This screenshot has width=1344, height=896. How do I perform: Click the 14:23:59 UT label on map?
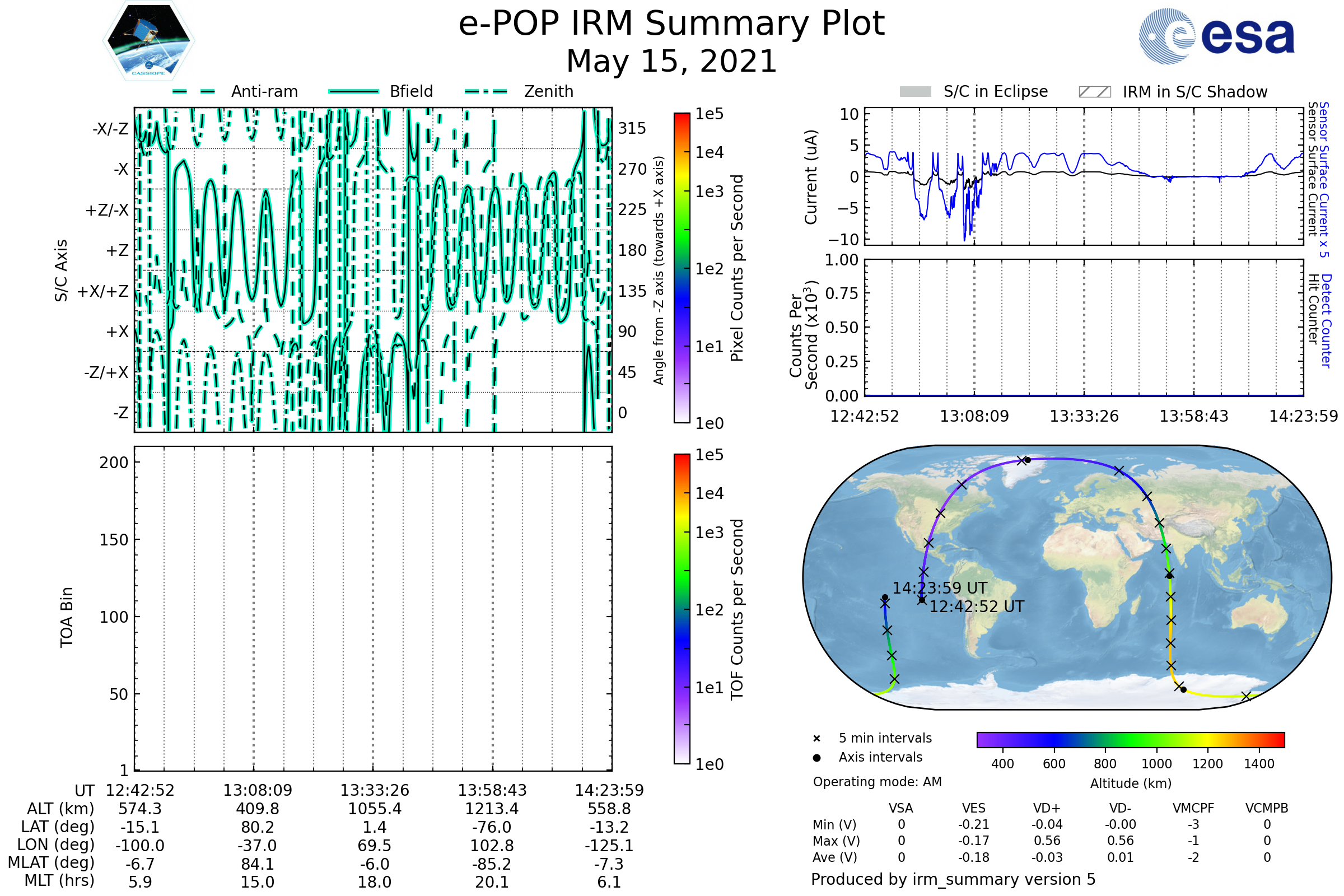(x=940, y=588)
